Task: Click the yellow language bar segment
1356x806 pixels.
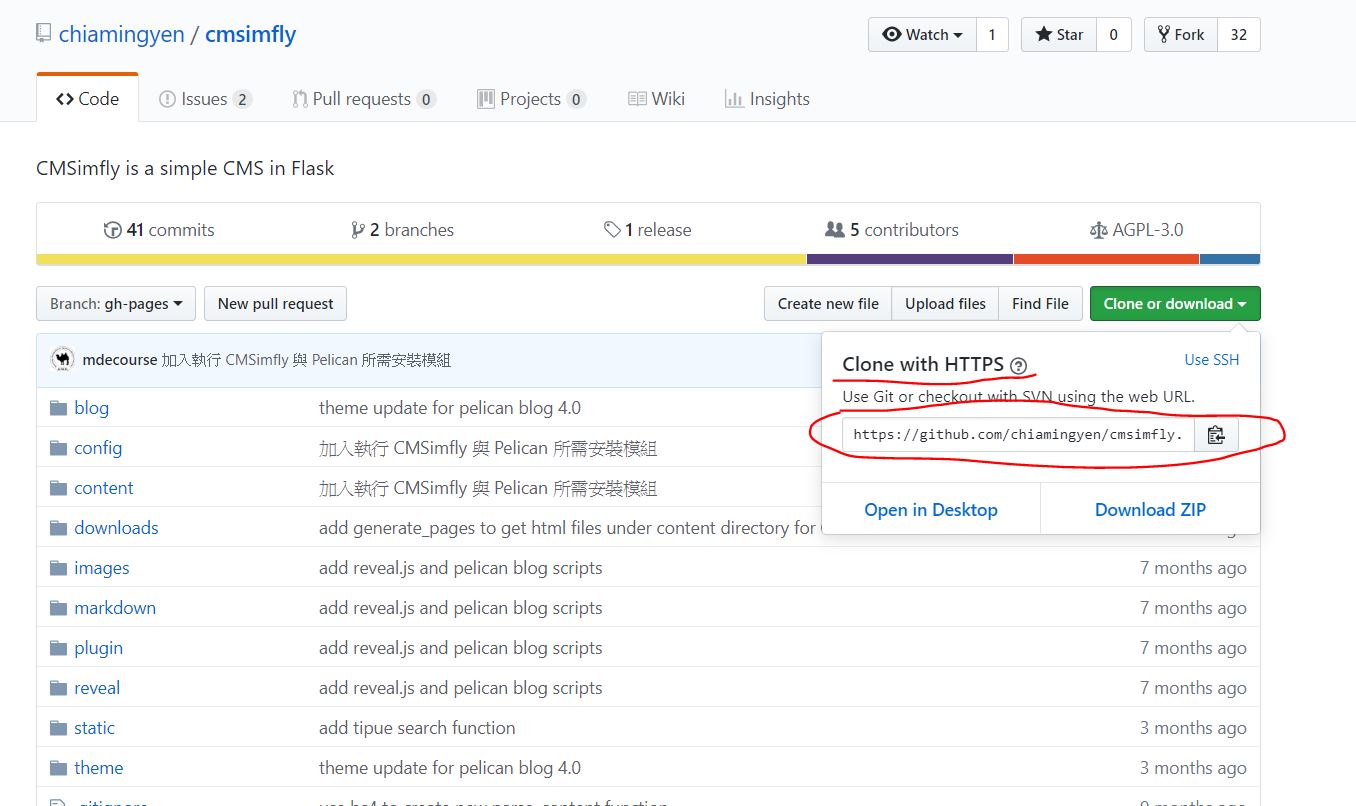Action: (x=421, y=259)
